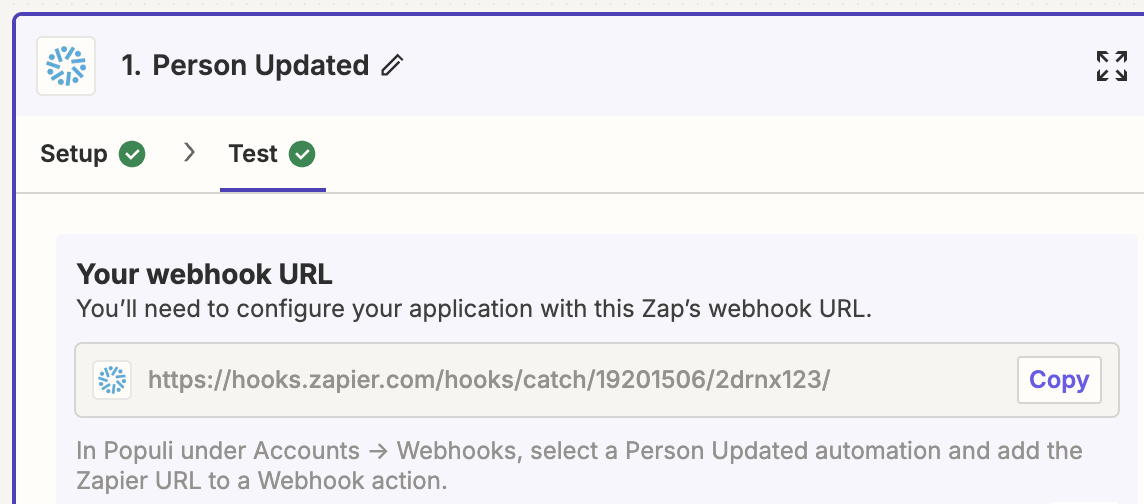Click the Populi icon inside the URL field
This screenshot has width=1144, height=504.
tap(112, 380)
